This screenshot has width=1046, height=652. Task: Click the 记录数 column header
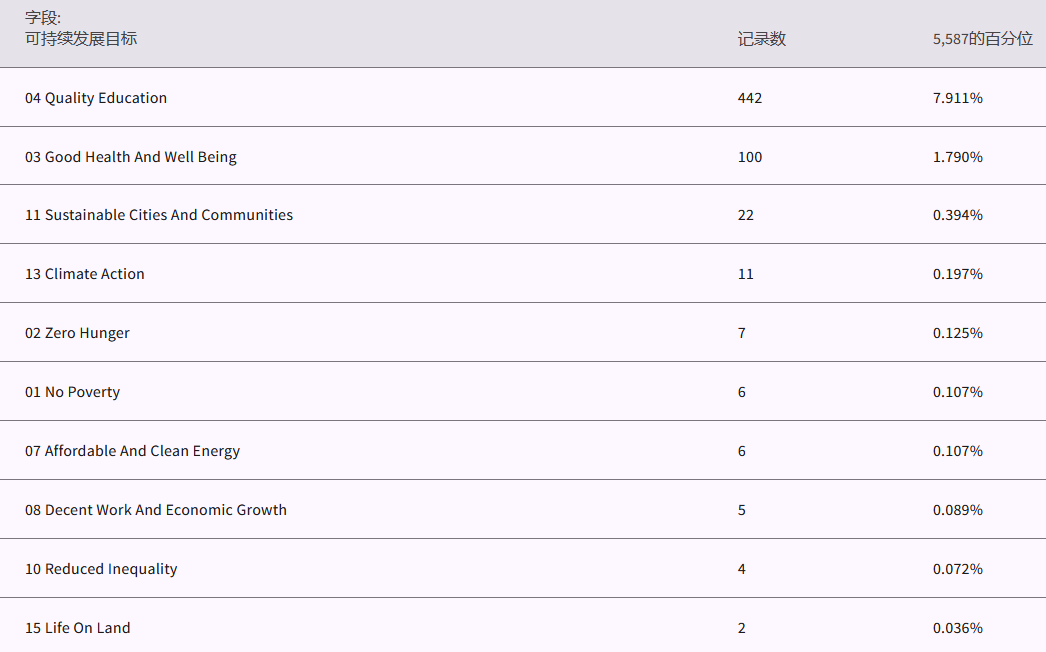[x=761, y=39]
